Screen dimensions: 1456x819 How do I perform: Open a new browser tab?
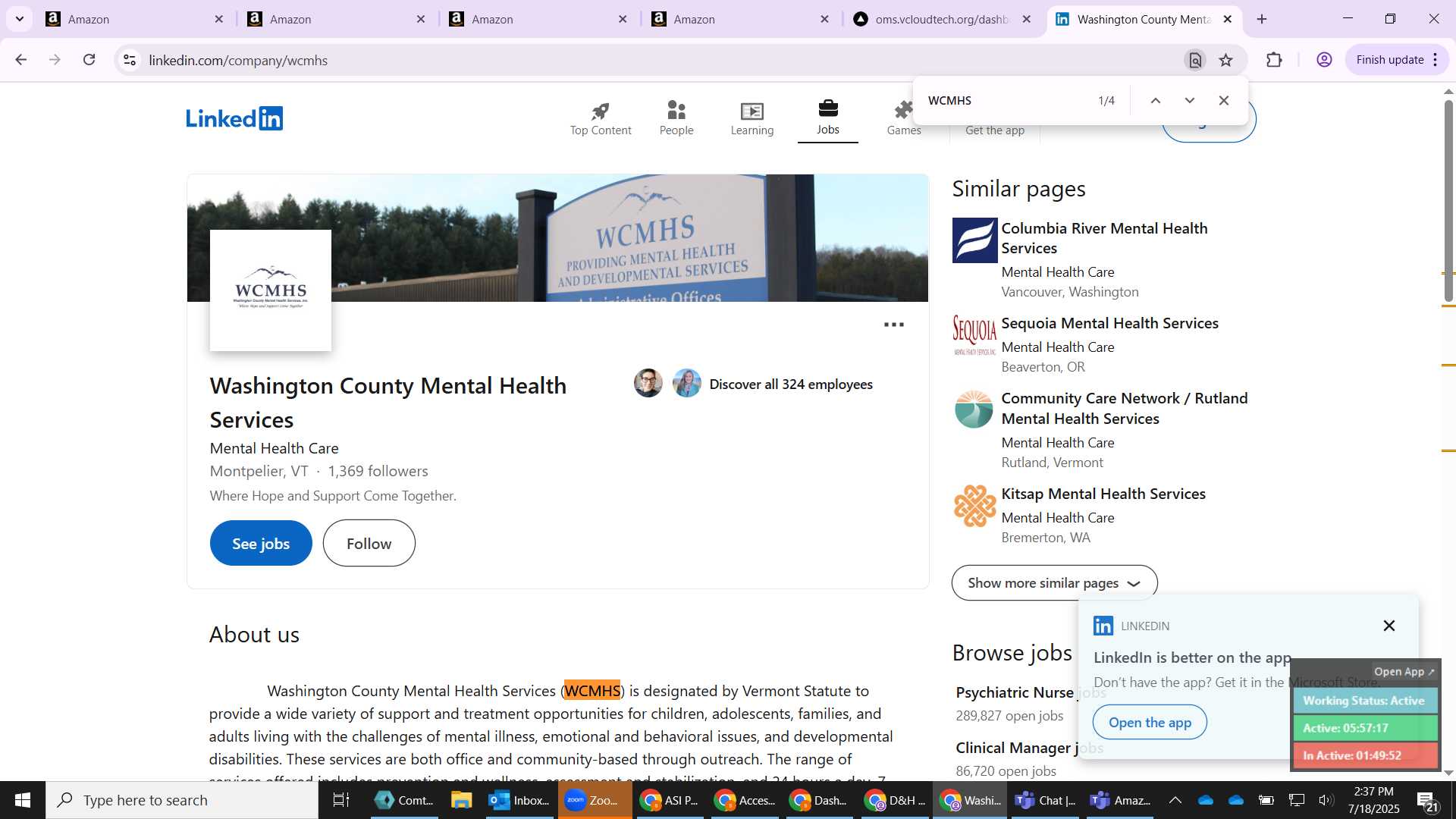tap(1262, 19)
